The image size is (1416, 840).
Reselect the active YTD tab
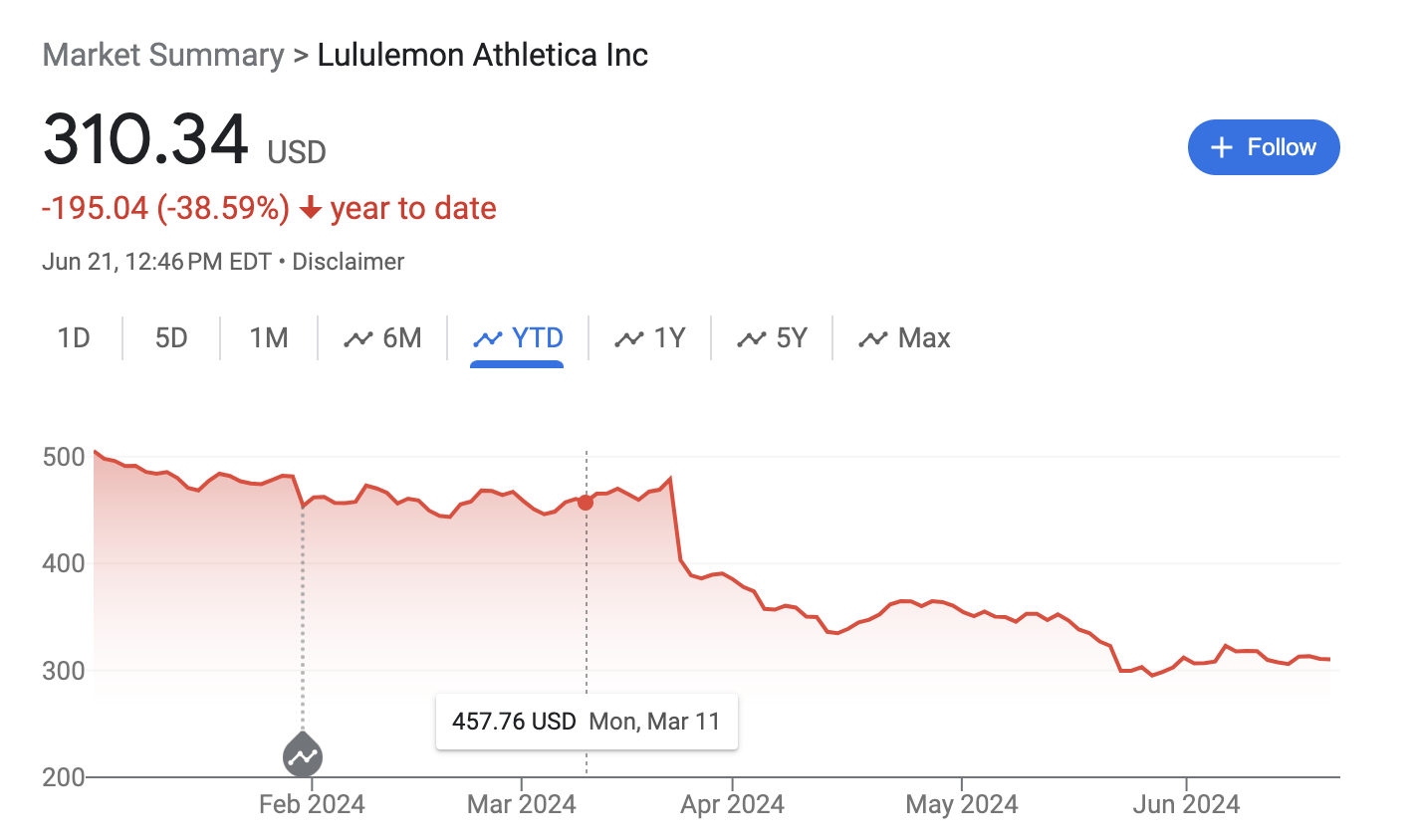(x=538, y=337)
